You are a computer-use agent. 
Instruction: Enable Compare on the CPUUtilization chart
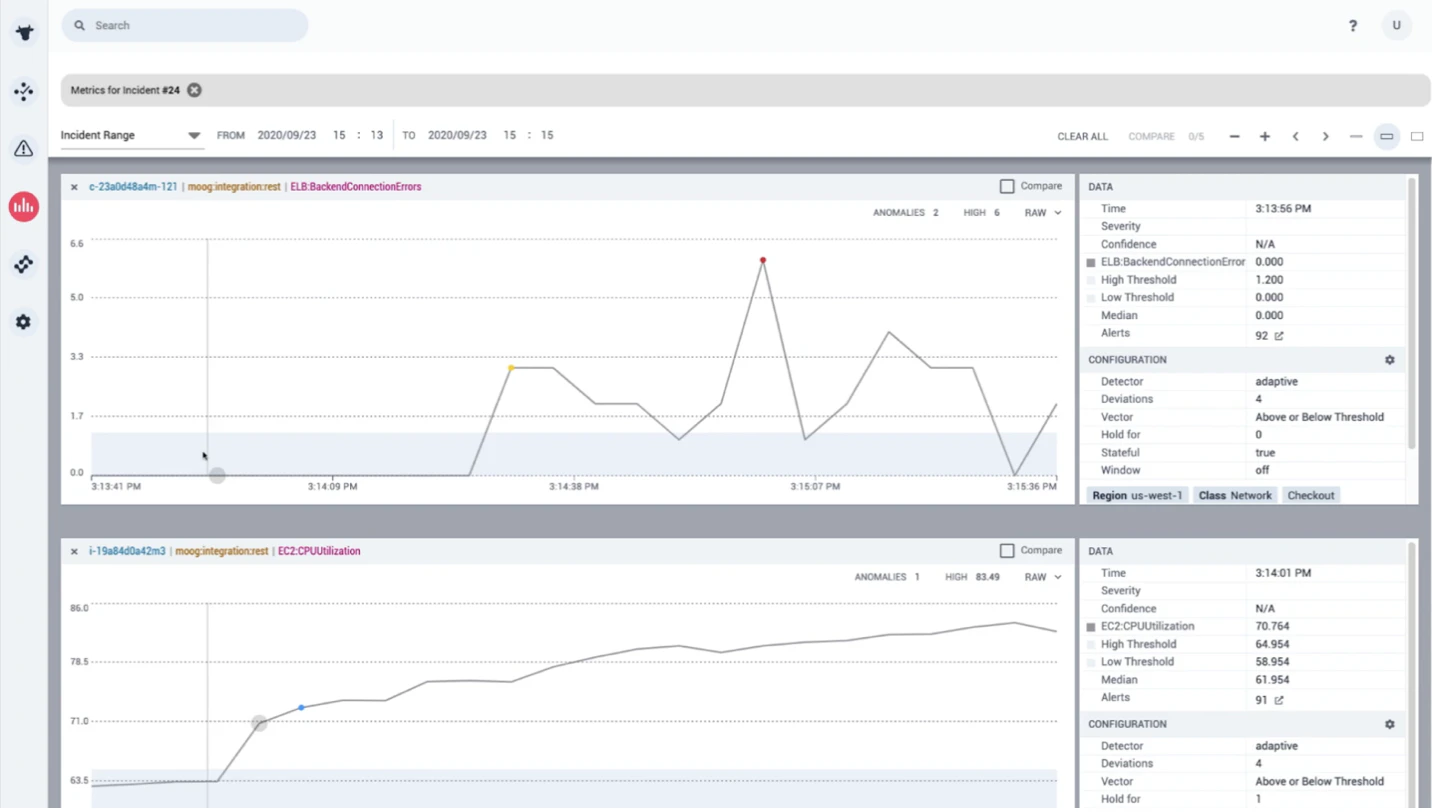tap(1007, 550)
